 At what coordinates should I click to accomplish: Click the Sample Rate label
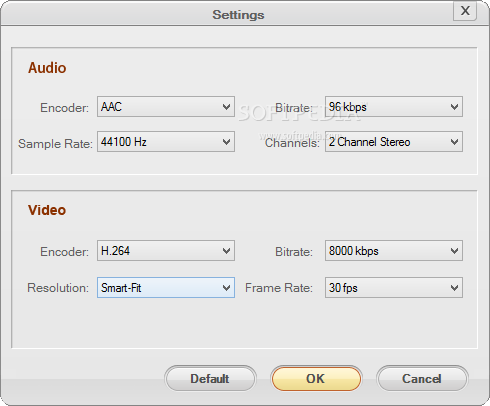click(x=55, y=144)
